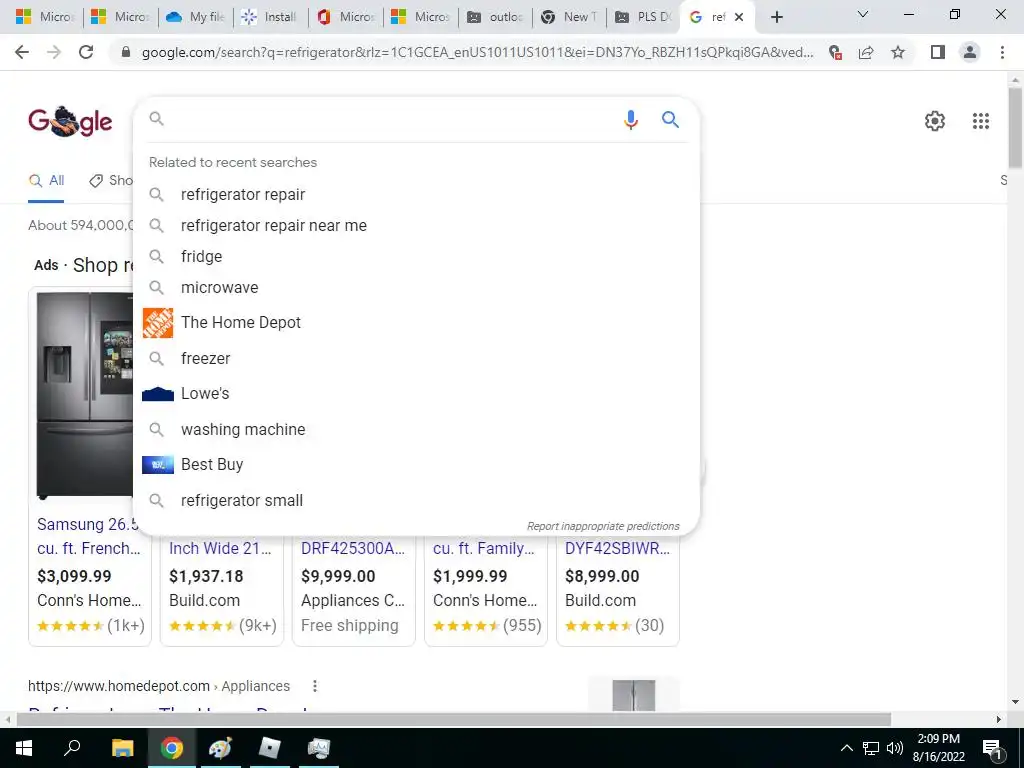Click the browser back arrow

coord(22,52)
